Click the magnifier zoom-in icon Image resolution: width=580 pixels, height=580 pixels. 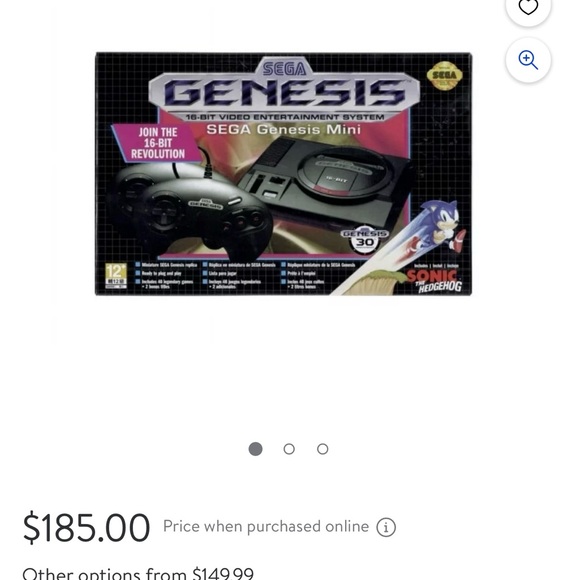(528, 60)
